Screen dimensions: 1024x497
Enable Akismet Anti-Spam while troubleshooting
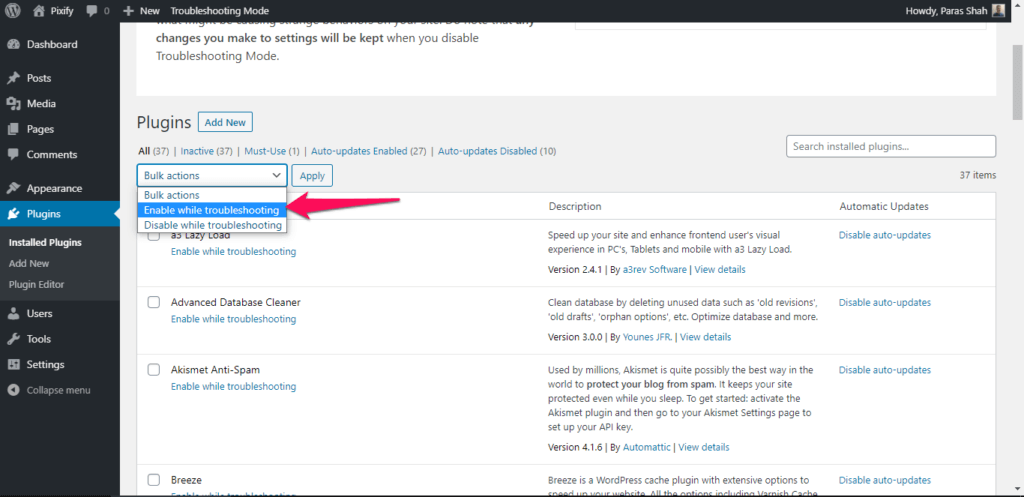pos(233,386)
